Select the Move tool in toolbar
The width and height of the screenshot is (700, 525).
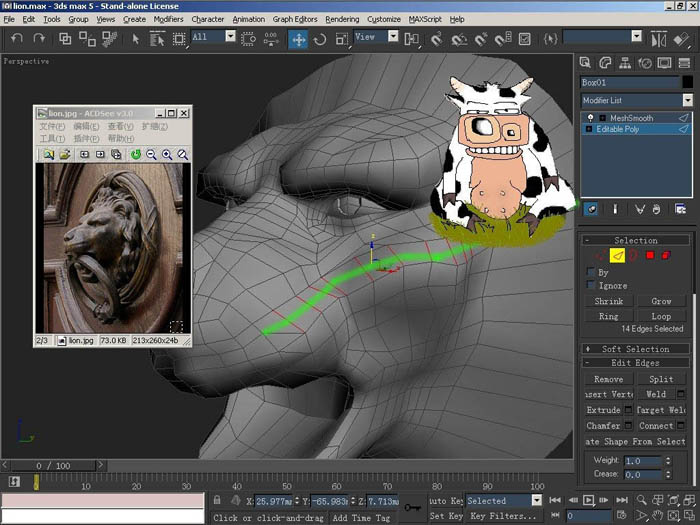(298, 39)
